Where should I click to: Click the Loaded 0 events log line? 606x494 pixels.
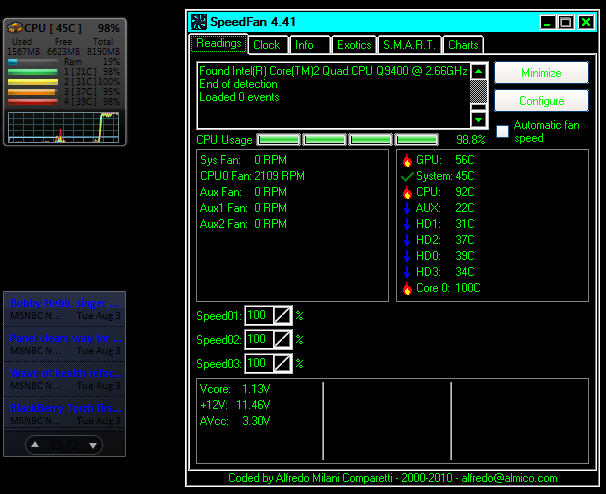(239, 97)
